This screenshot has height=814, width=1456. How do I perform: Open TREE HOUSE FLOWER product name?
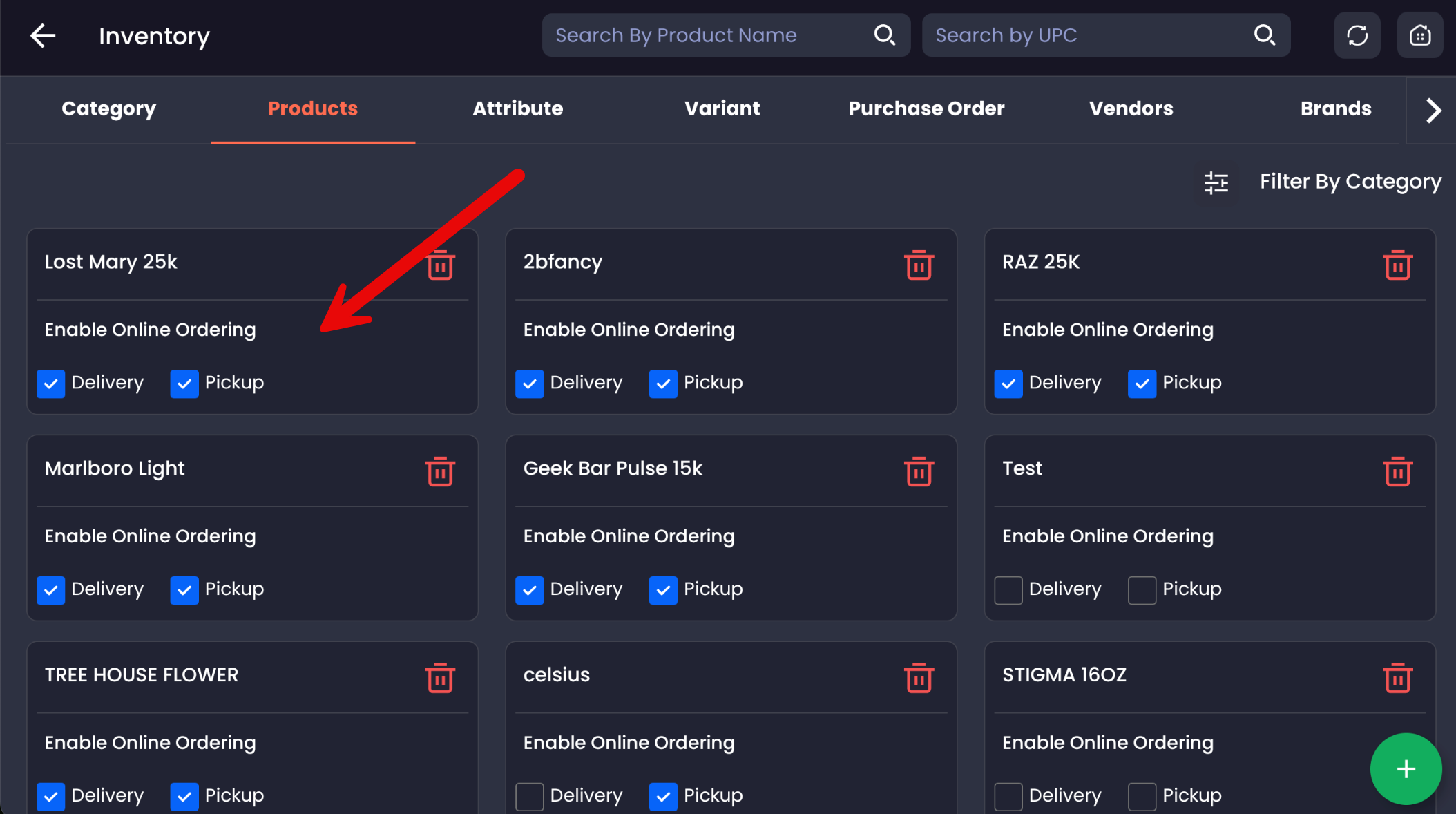coord(142,675)
